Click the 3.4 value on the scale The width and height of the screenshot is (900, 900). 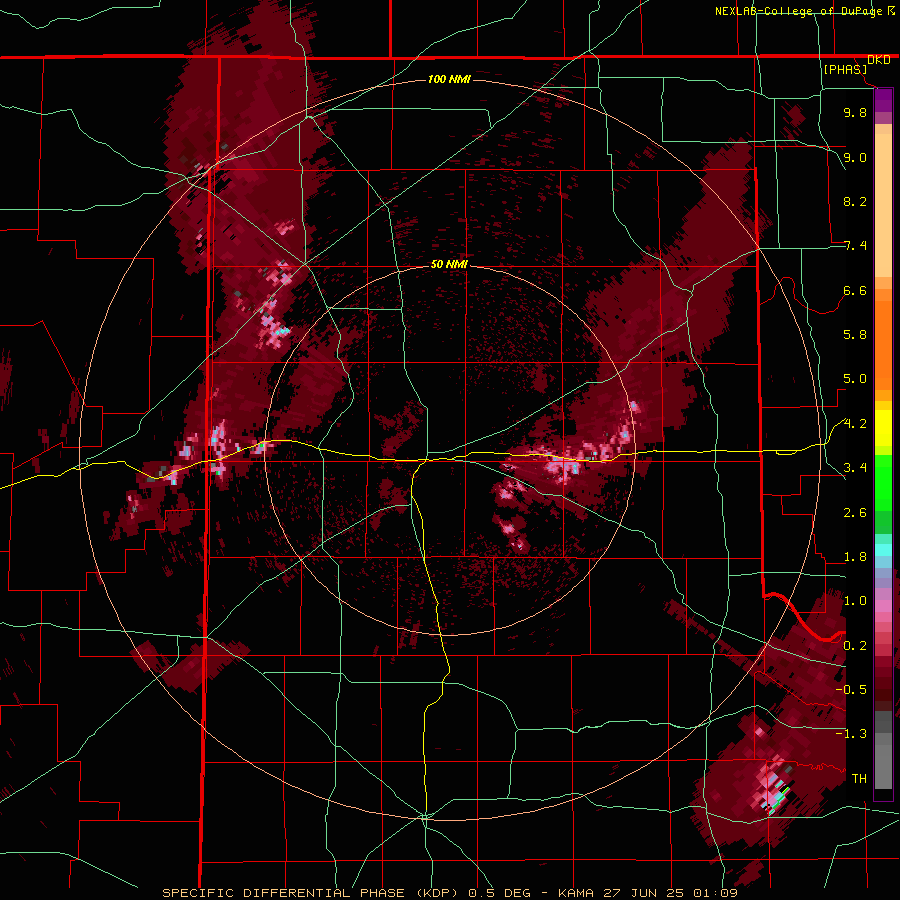[855, 468]
